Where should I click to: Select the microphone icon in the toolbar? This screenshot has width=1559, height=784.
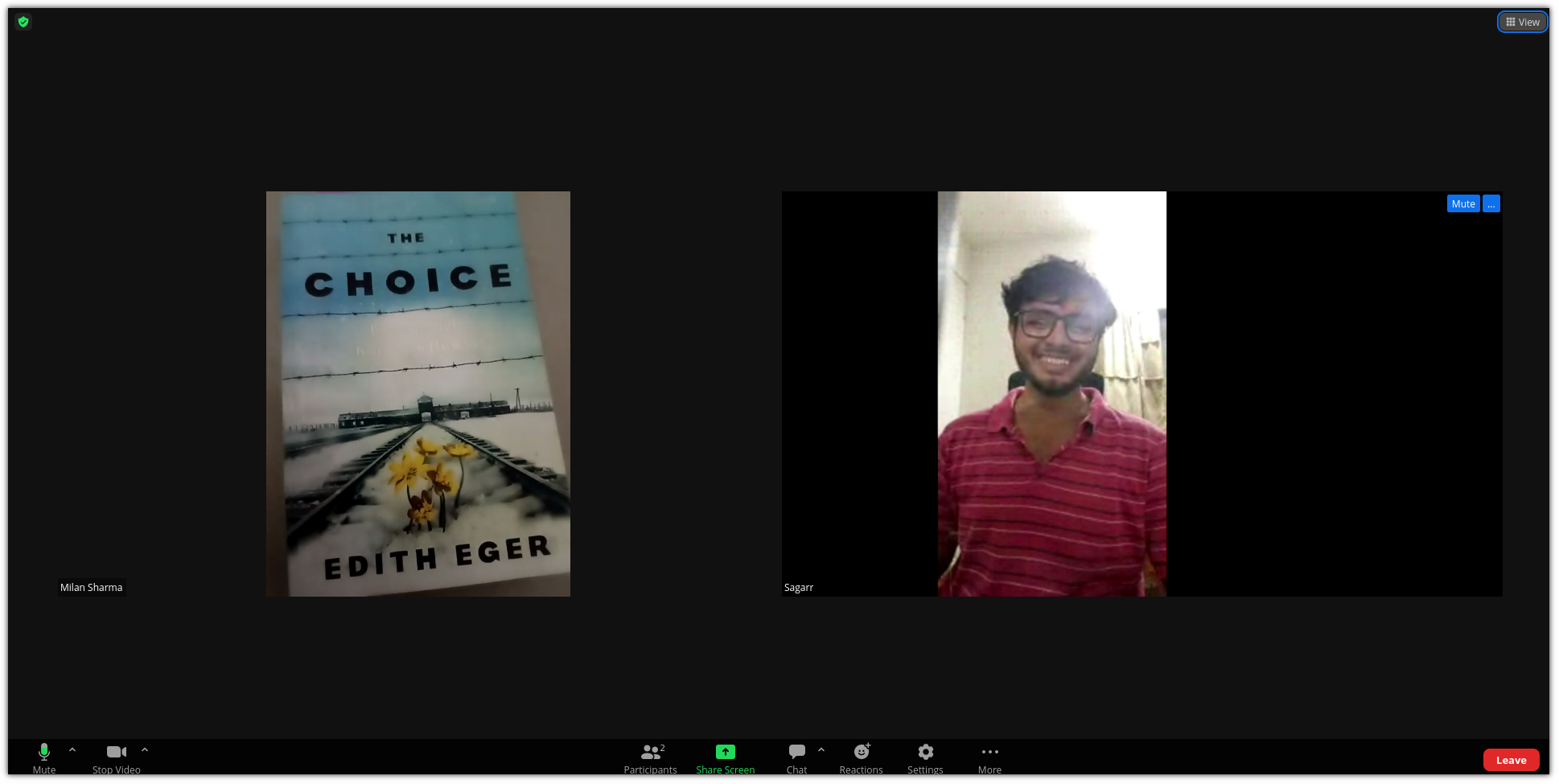coord(43,751)
